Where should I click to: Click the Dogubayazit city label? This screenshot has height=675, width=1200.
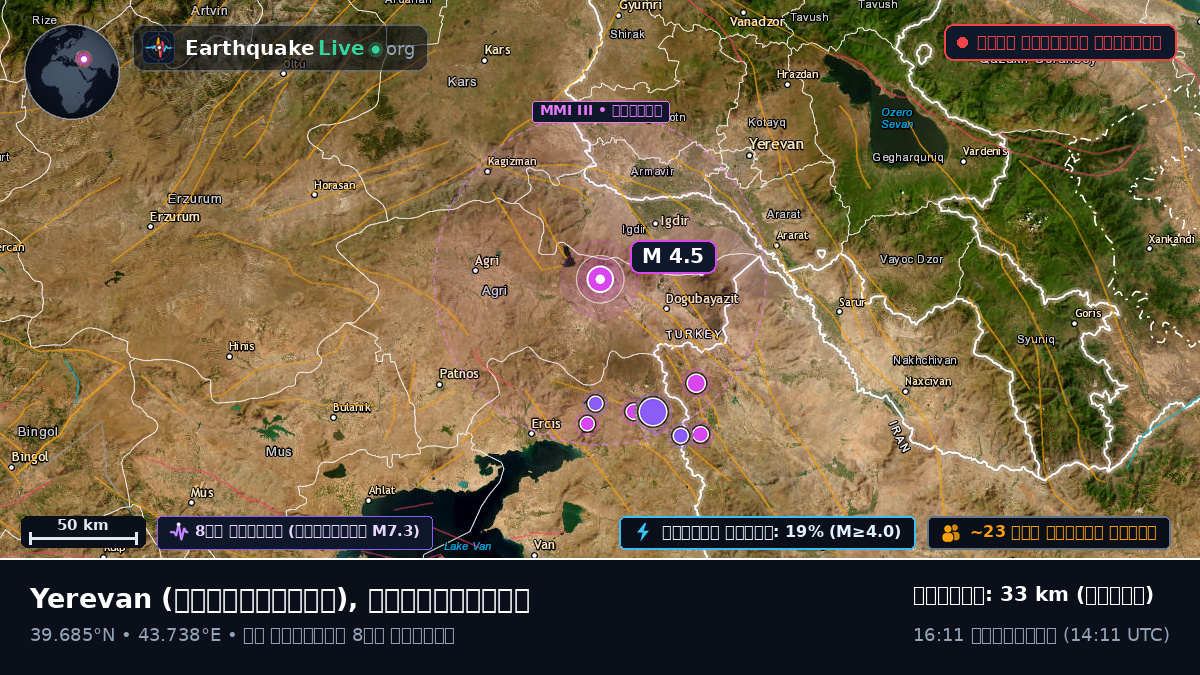point(702,298)
